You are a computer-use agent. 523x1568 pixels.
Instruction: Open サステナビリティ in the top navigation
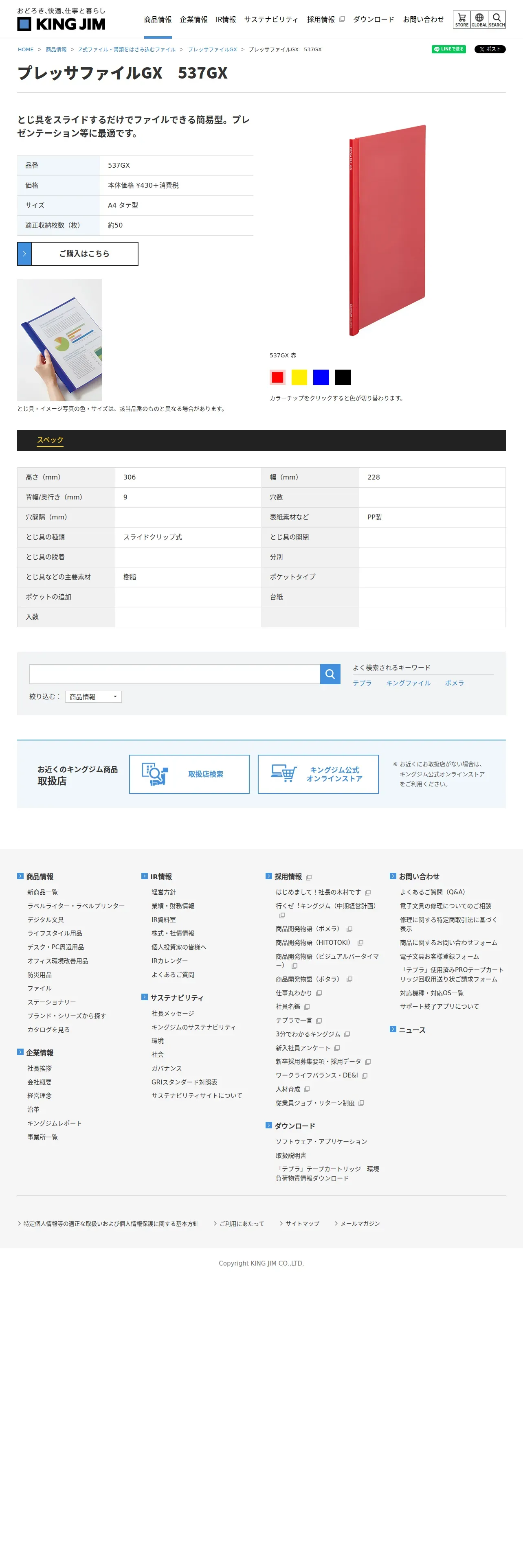pyautogui.click(x=272, y=20)
